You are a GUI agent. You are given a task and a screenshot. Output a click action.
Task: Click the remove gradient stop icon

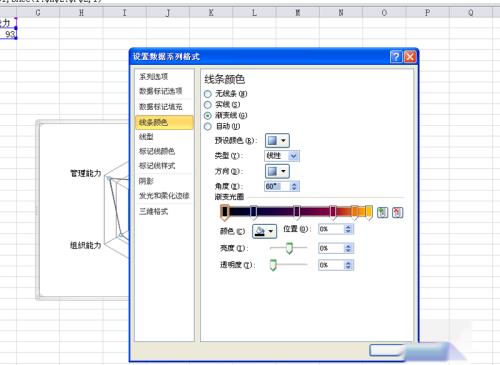pyautogui.click(x=397, y=212)
